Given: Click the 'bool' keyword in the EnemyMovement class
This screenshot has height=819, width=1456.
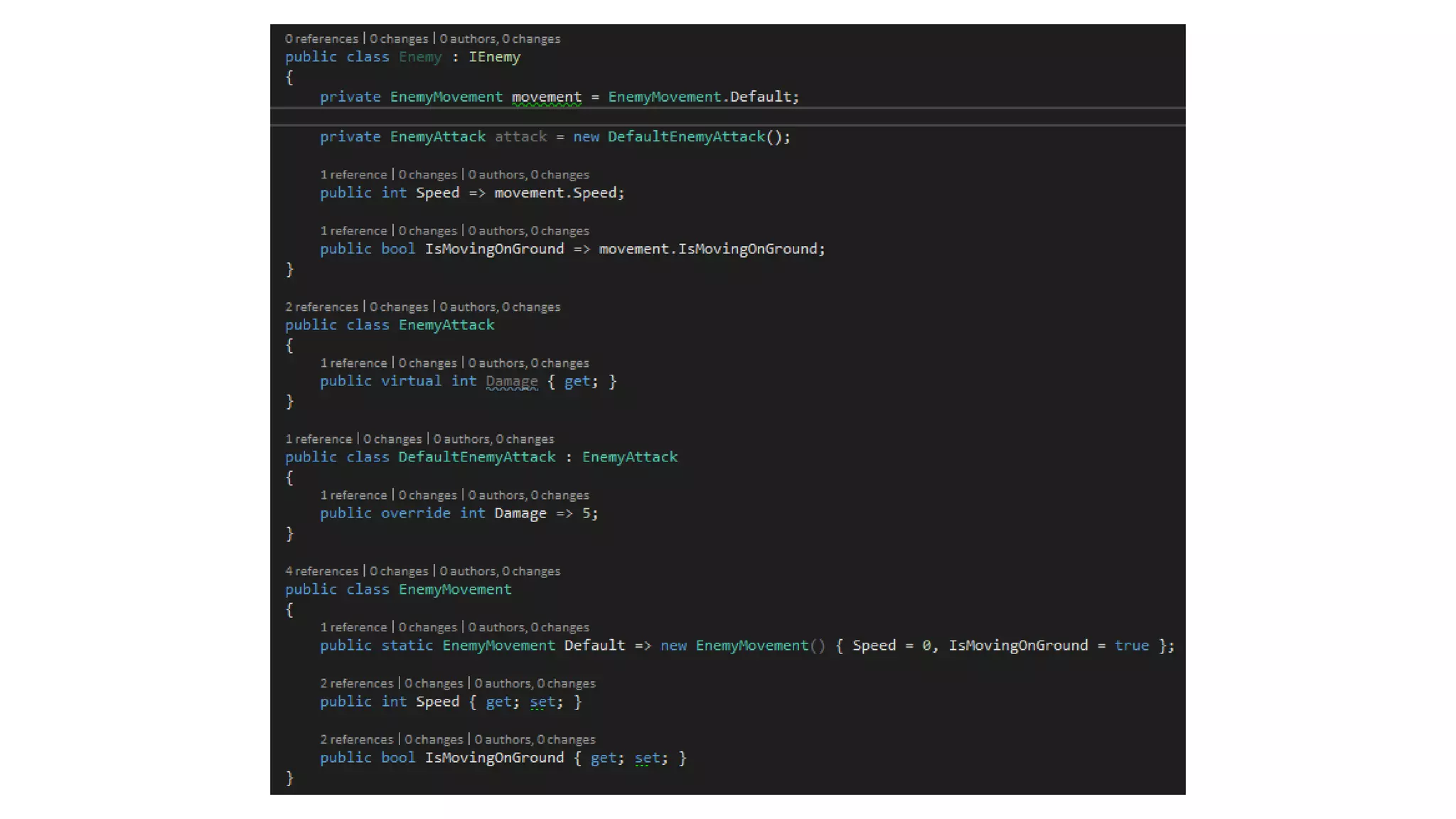Looking at the screenshot, I should click(398, 758).
